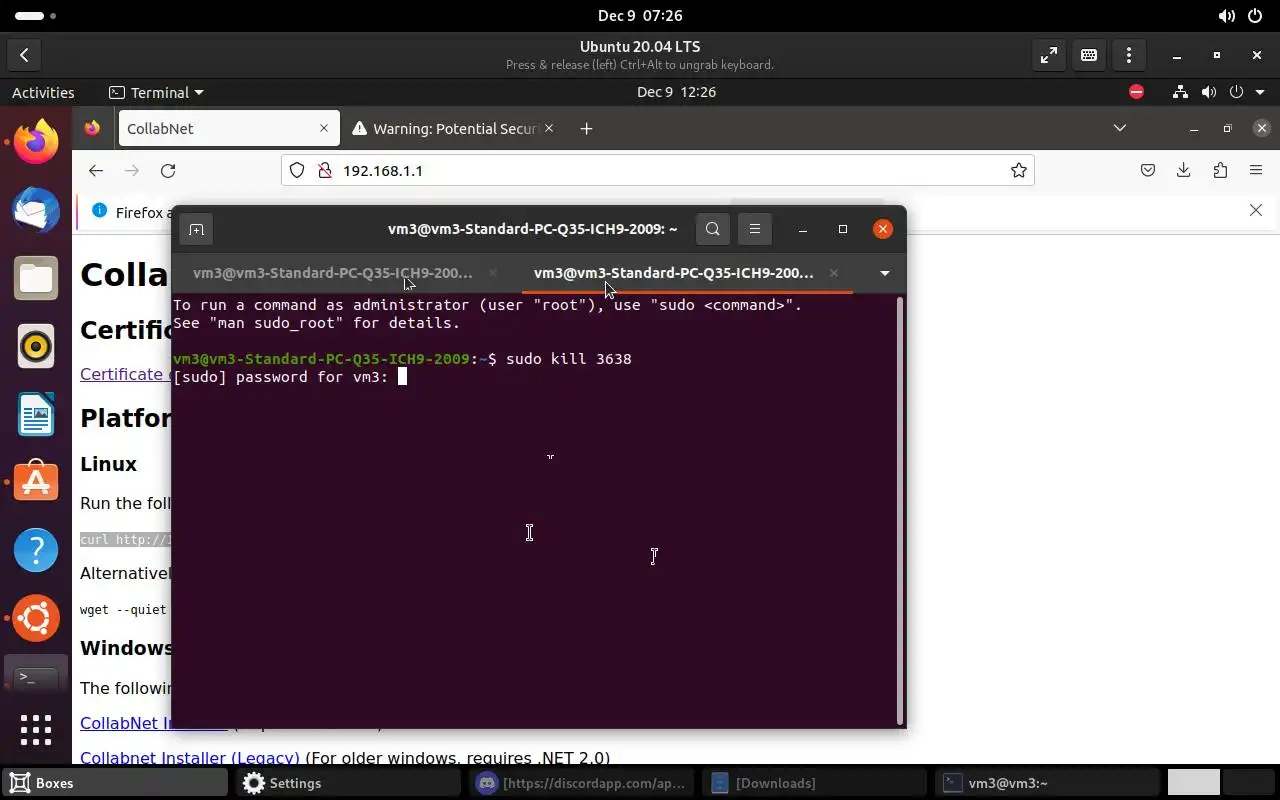Click the Ubuntu logo icon in the dock

pyautogui.click(x=36, y=618)
